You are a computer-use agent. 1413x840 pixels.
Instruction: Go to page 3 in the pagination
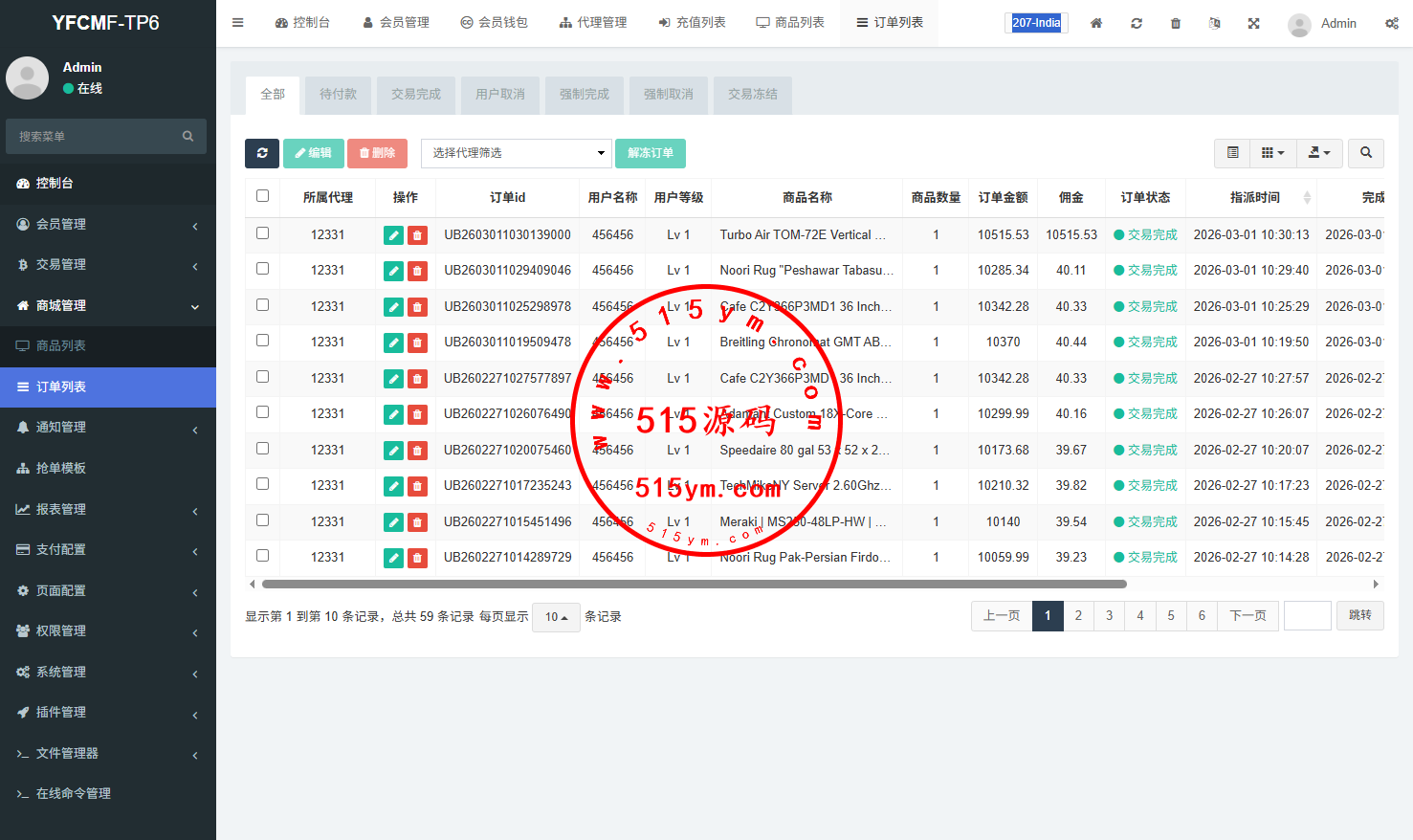point(1109,616)
